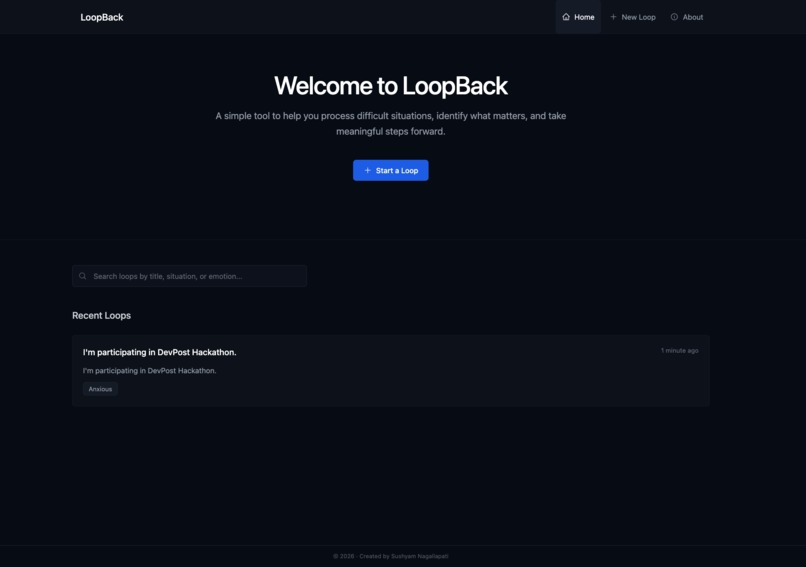The image size is (806, 567).
Task: Click the magnifier icon in search box
Action: tap(82, 276)
